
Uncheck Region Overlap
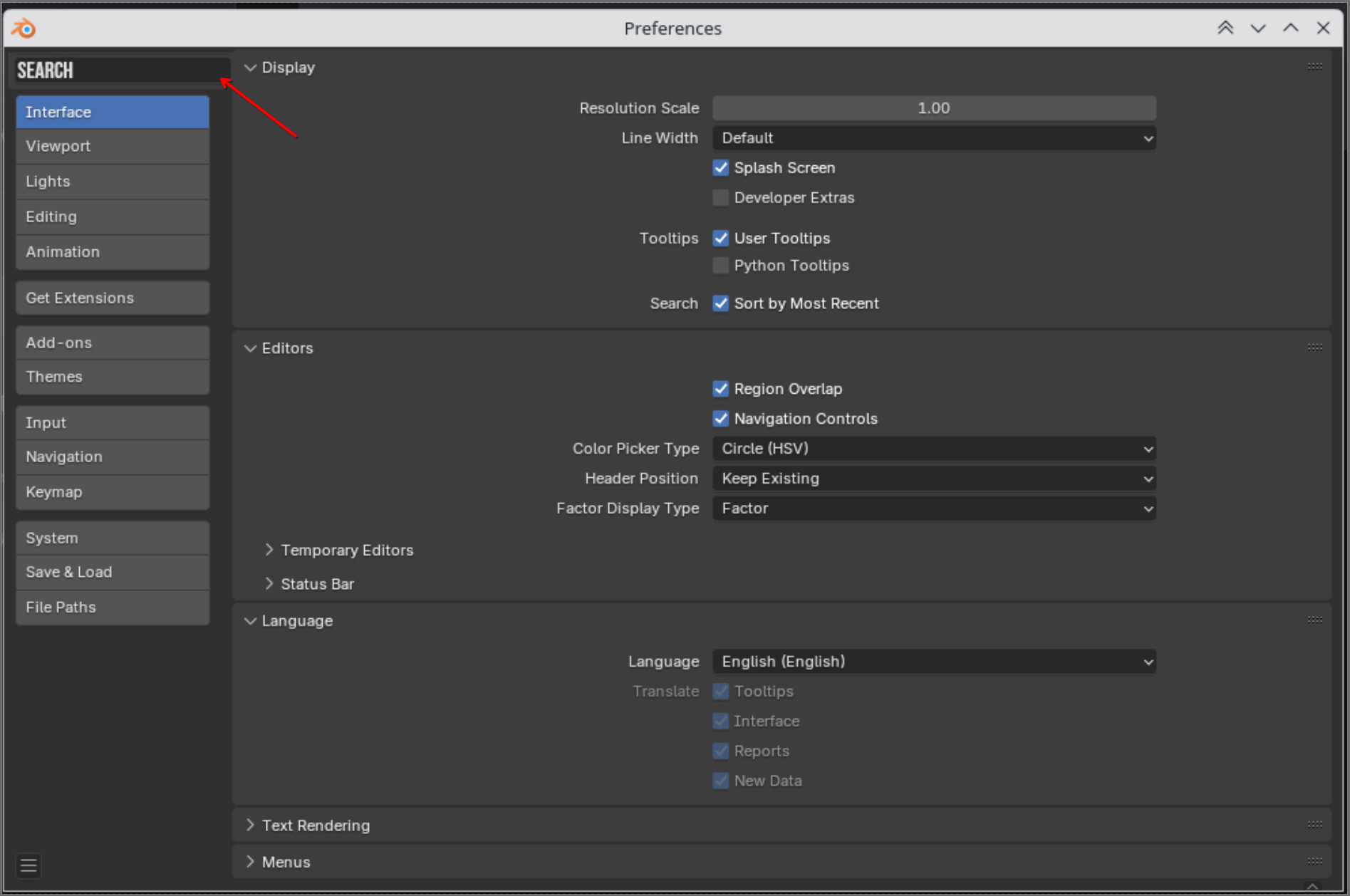[x=721, y=389]
